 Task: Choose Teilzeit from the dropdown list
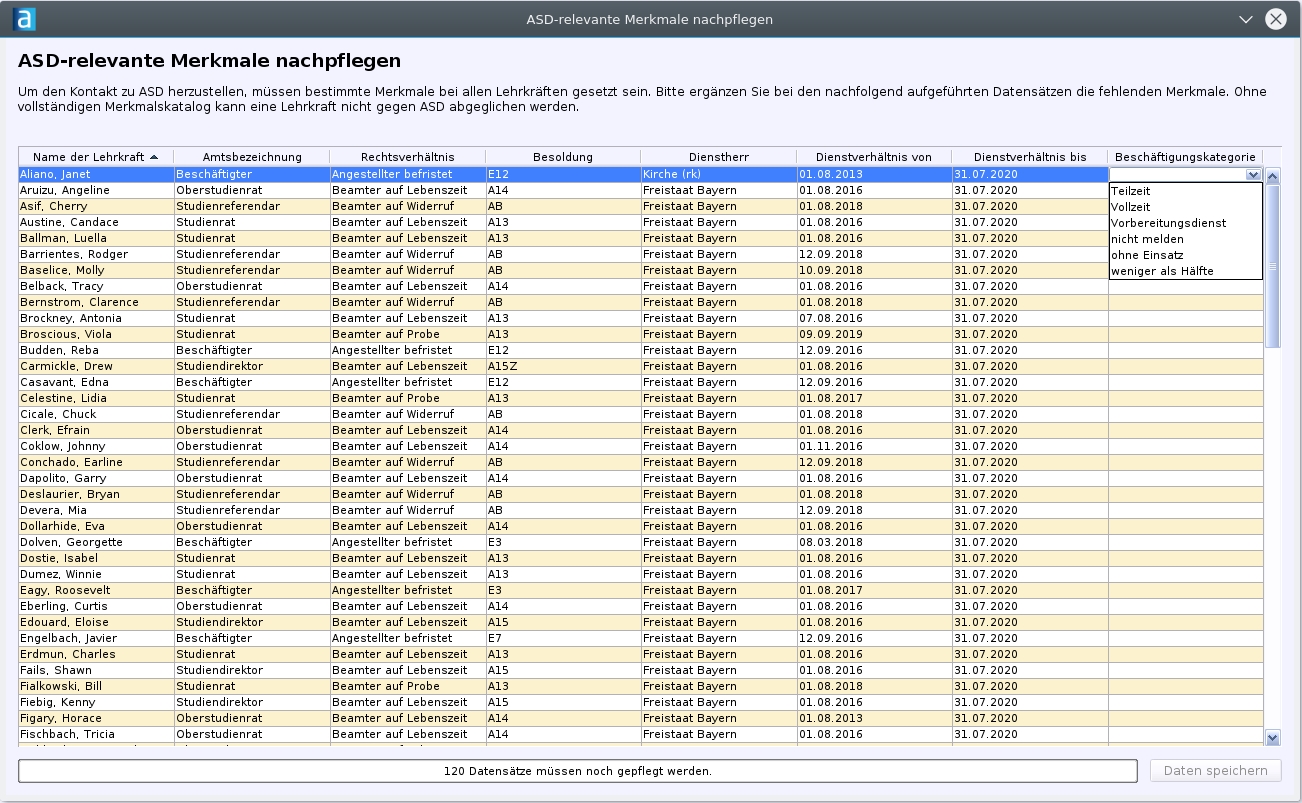pos(1185,191)
